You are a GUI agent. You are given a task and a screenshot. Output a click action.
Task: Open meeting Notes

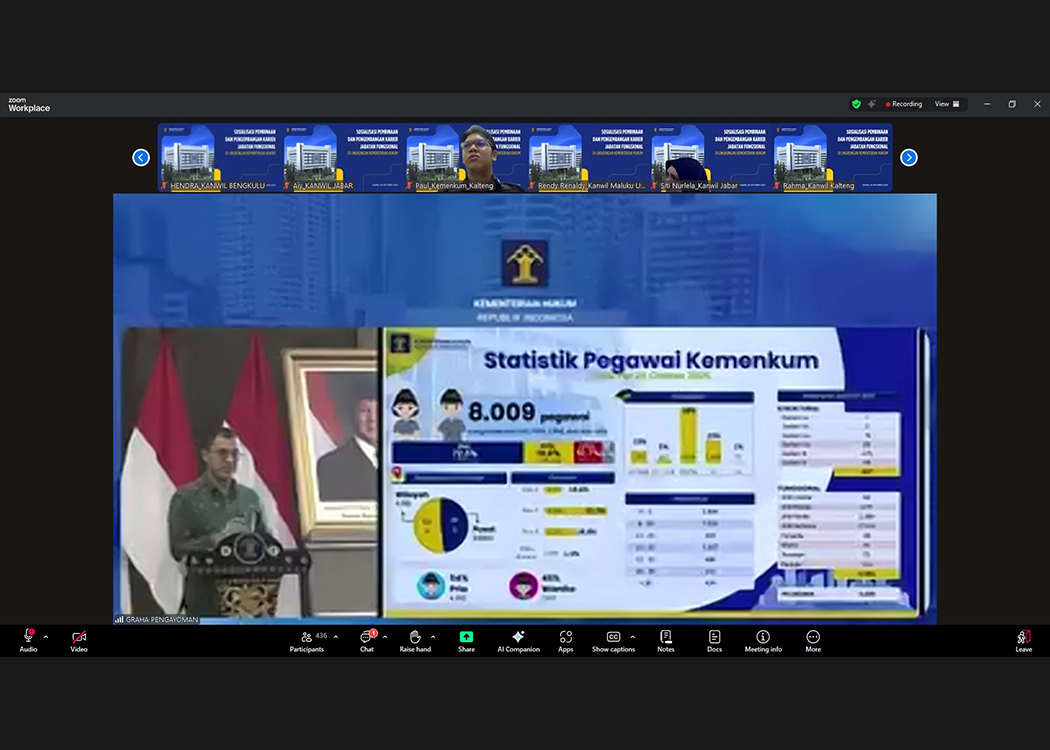[665, 641]
